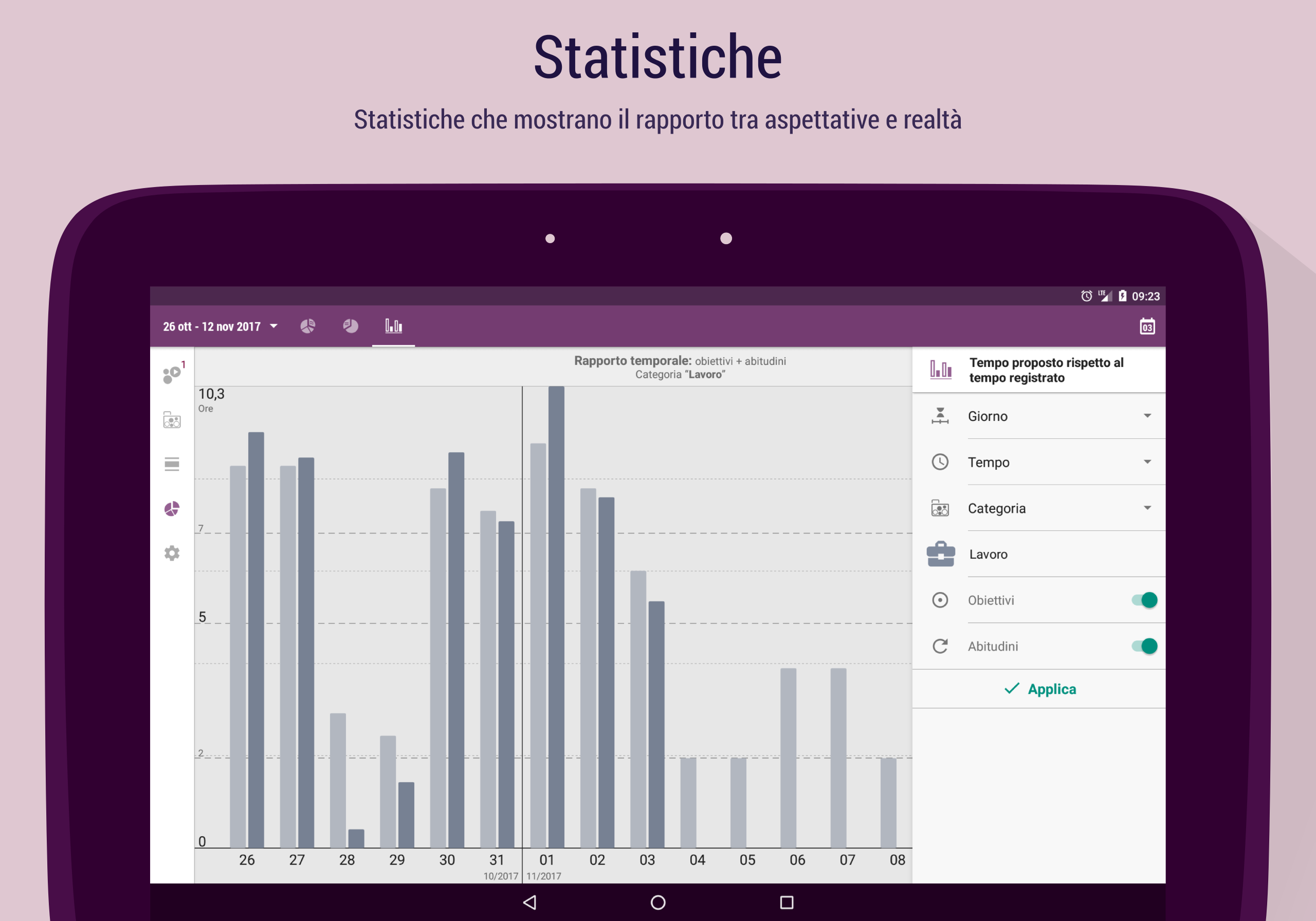Click the day 08 axis label

897,860
